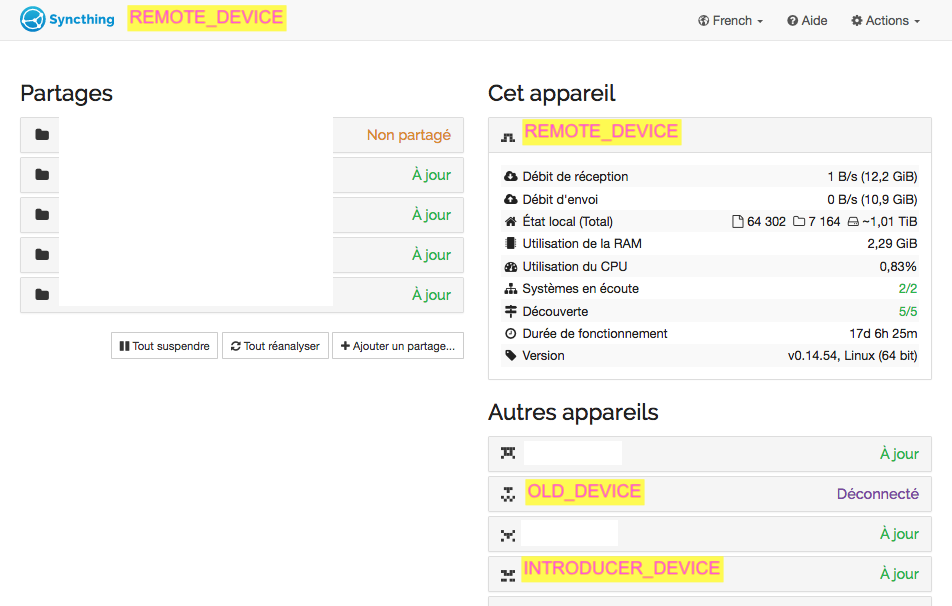Open the French language dropdown
952x606 pixels.
[730, 21]
